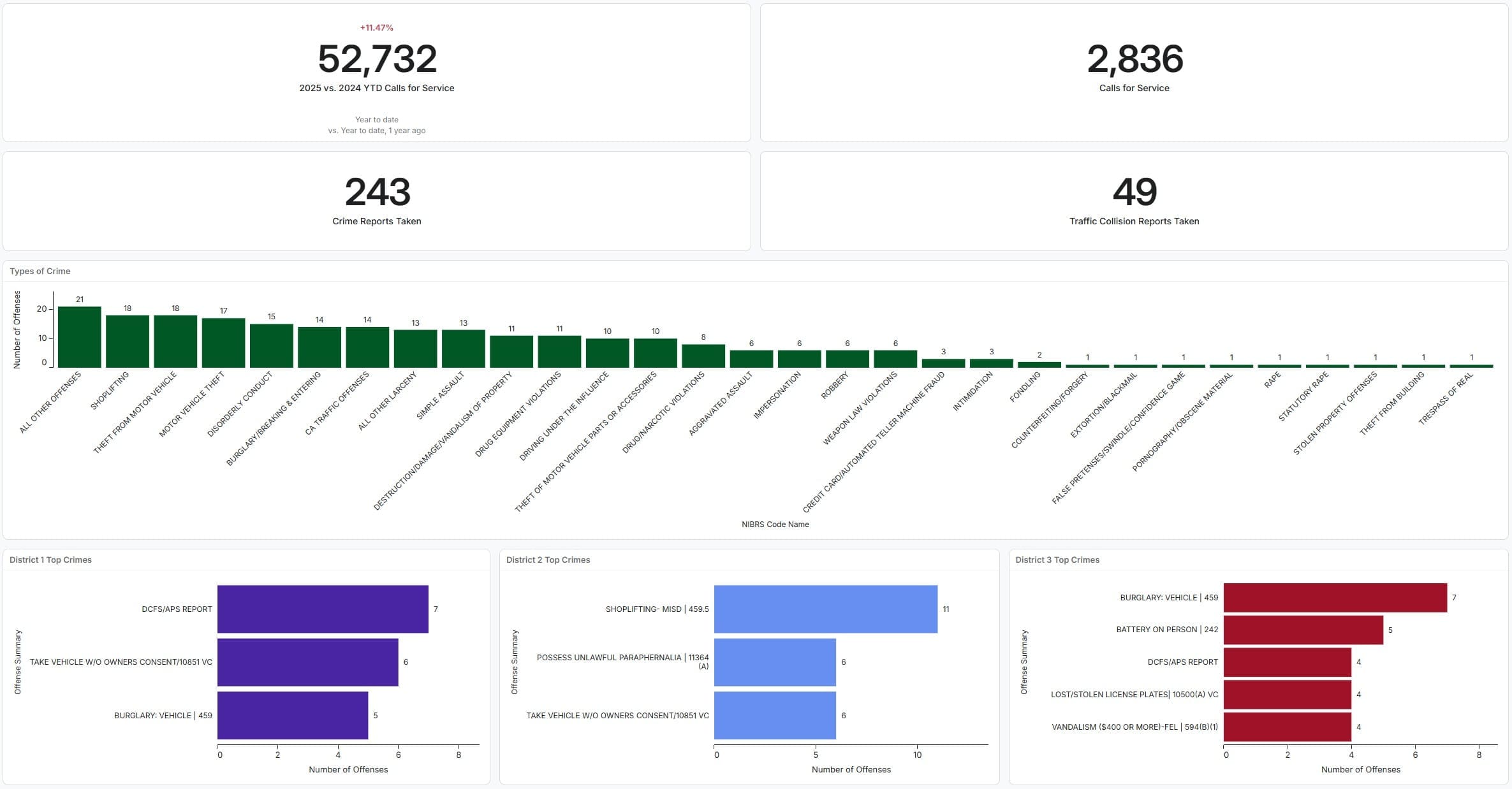Click the 52,732 YTD Calls for Service number
The image size is (1512, 789).
[377, 59]
